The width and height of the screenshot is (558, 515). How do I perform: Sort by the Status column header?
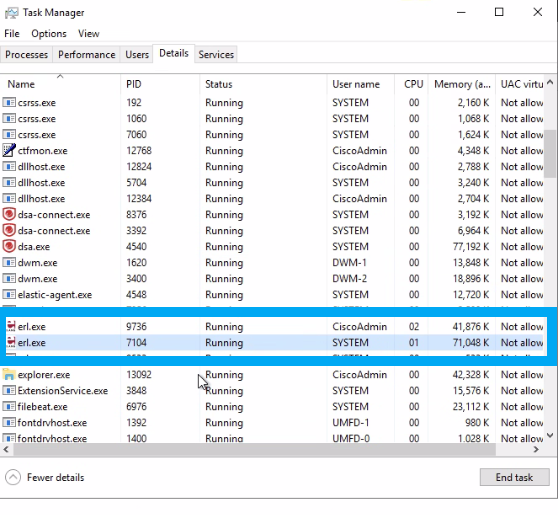[x=263, y=84]
